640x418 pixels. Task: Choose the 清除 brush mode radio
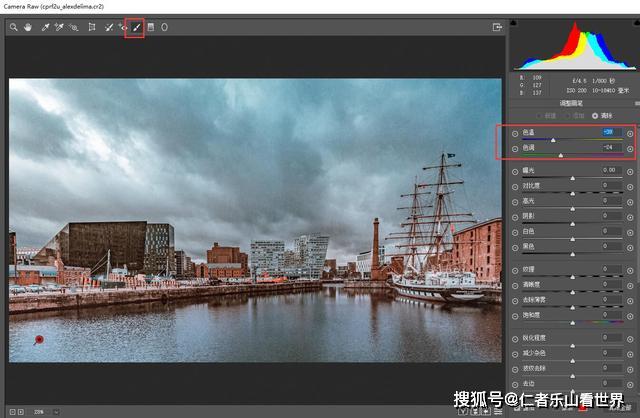click(595, 116)
